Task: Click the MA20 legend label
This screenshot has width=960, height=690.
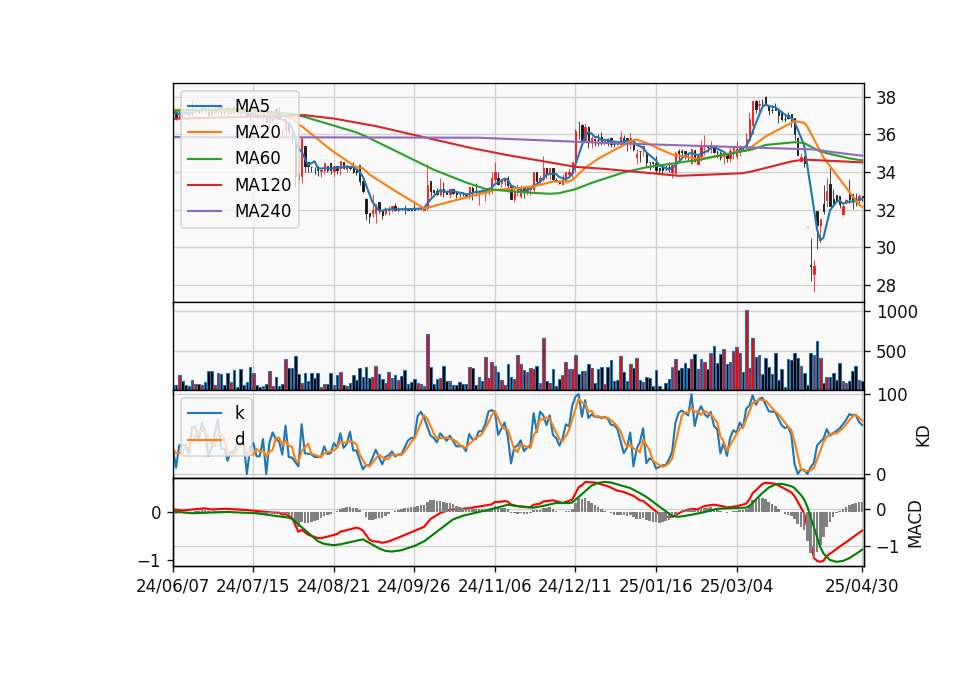Action: tap(257, 132)
